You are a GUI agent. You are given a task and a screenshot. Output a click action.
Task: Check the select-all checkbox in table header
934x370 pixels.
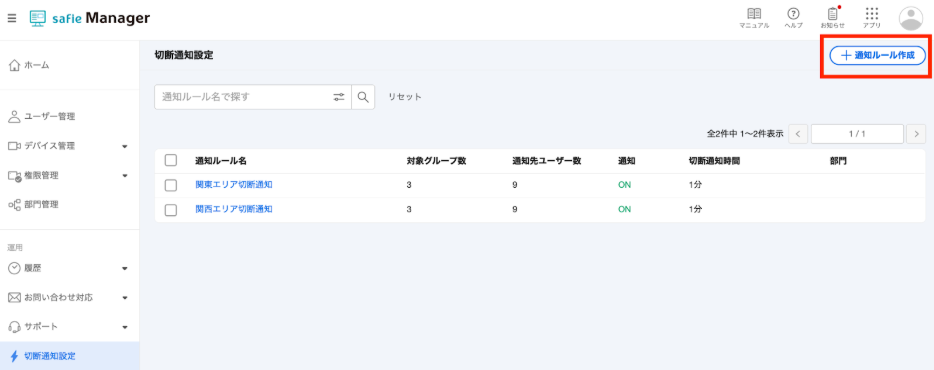pyautogui.click(x=171, y=160)
